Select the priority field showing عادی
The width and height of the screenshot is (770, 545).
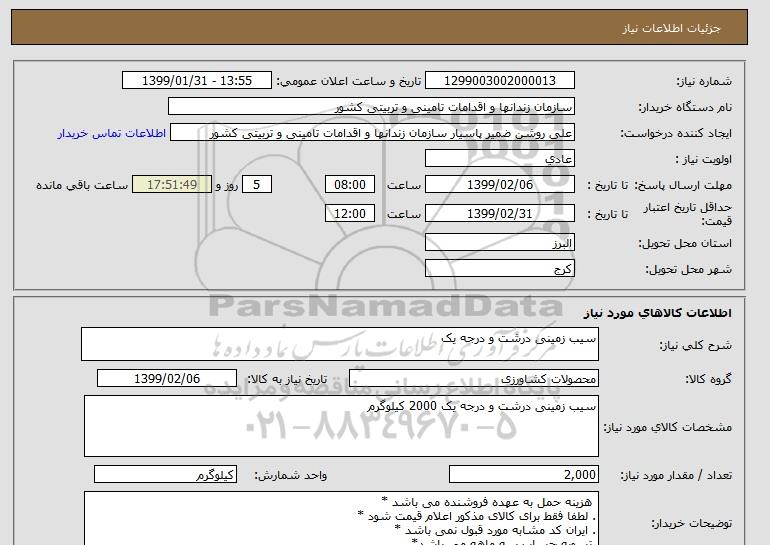[499, 159]
